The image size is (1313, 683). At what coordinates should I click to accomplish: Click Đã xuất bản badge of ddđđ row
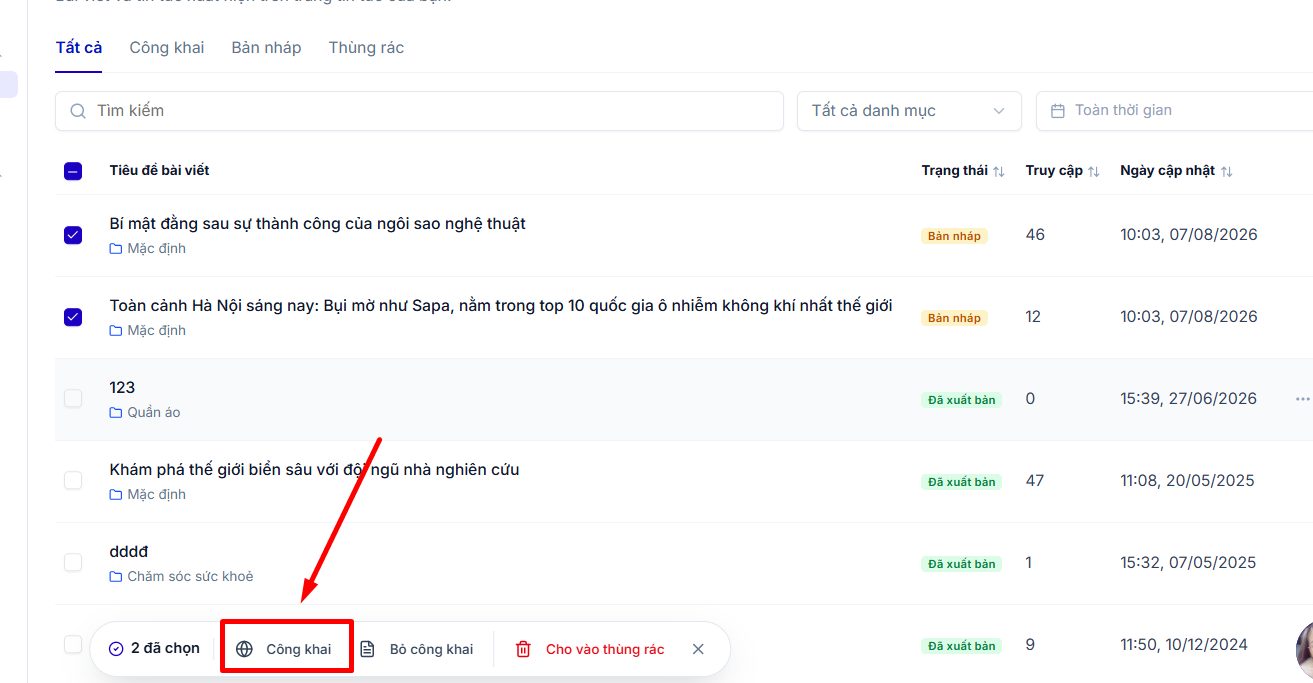pos(961,564)
